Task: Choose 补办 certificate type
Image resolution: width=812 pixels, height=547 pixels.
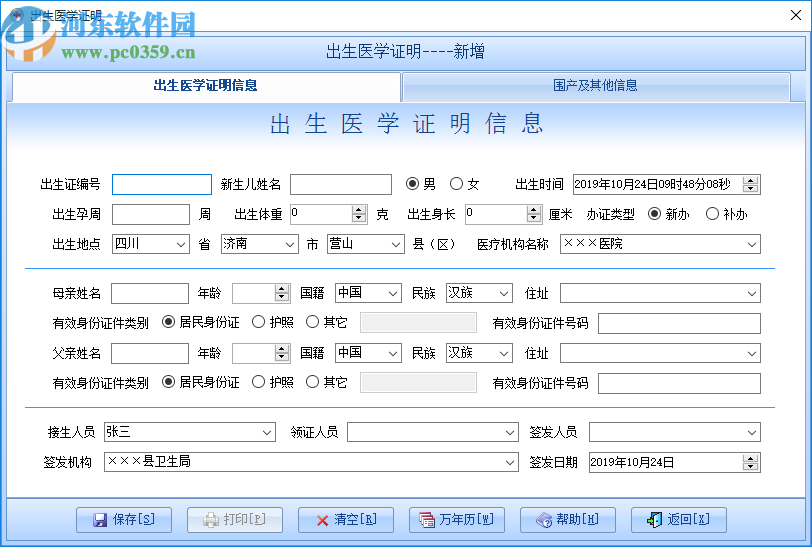Action: pyautogui.click(x=713, y=214)
